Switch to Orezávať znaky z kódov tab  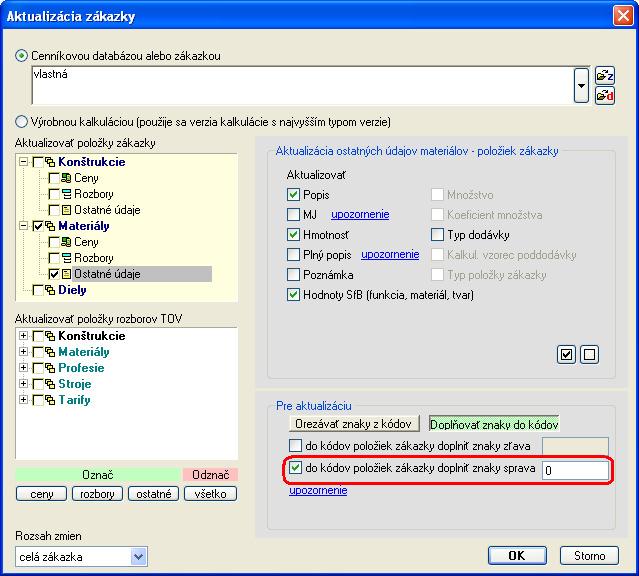coord(354,424)
